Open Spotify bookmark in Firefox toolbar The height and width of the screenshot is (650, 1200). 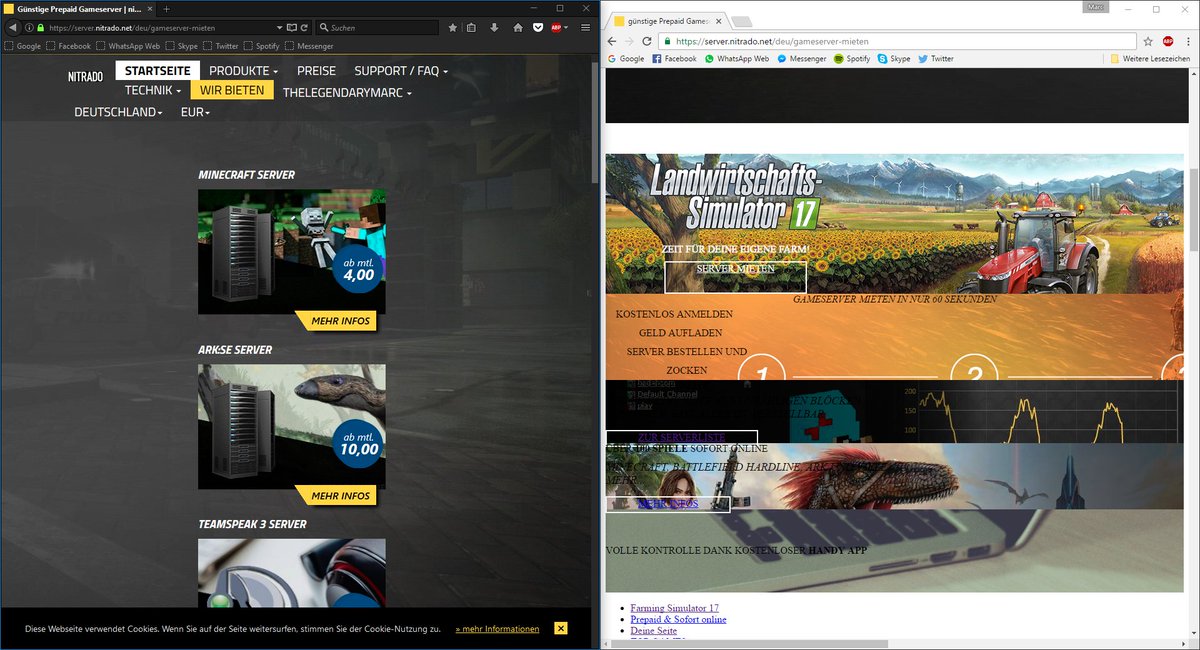click(x=261, y=46)
